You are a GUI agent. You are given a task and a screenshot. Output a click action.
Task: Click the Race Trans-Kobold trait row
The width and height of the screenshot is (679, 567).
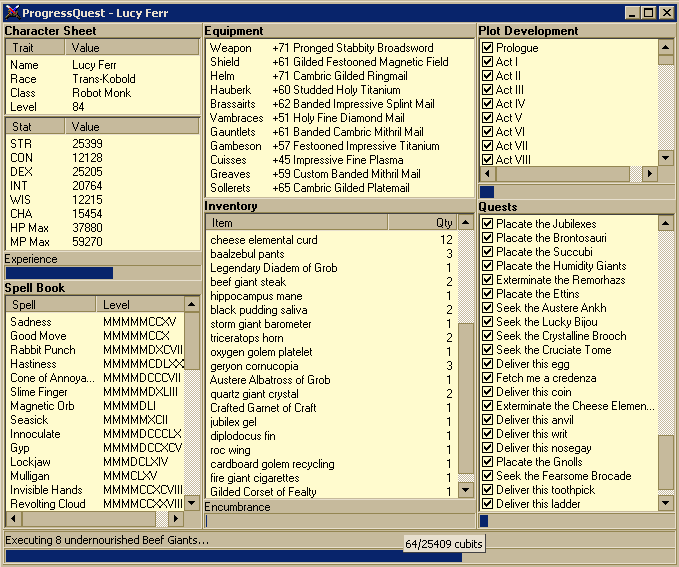click(x=103, y=79)
